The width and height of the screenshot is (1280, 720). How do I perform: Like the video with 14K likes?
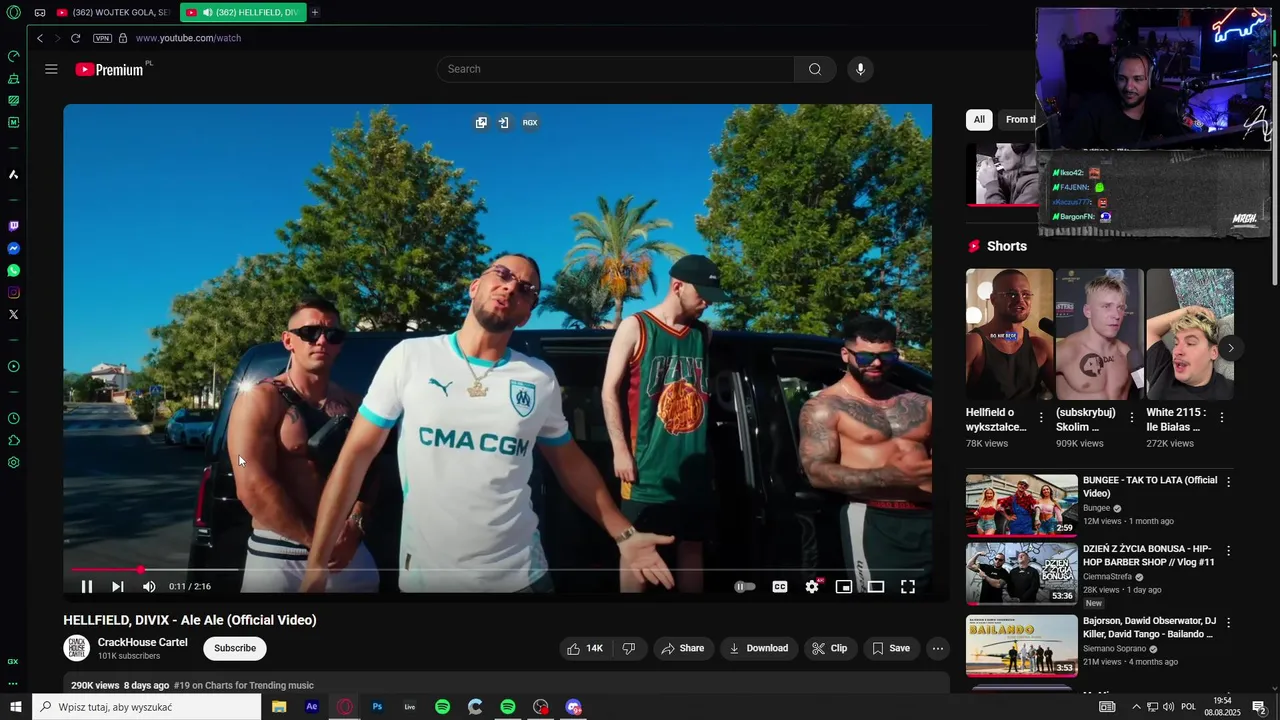(x=585, y=648)
